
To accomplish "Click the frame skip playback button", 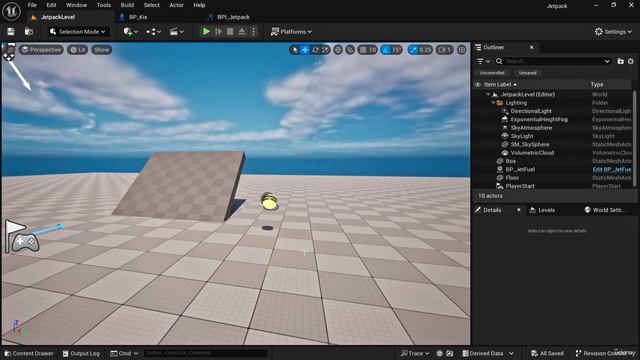I will (x=218, y=31).
